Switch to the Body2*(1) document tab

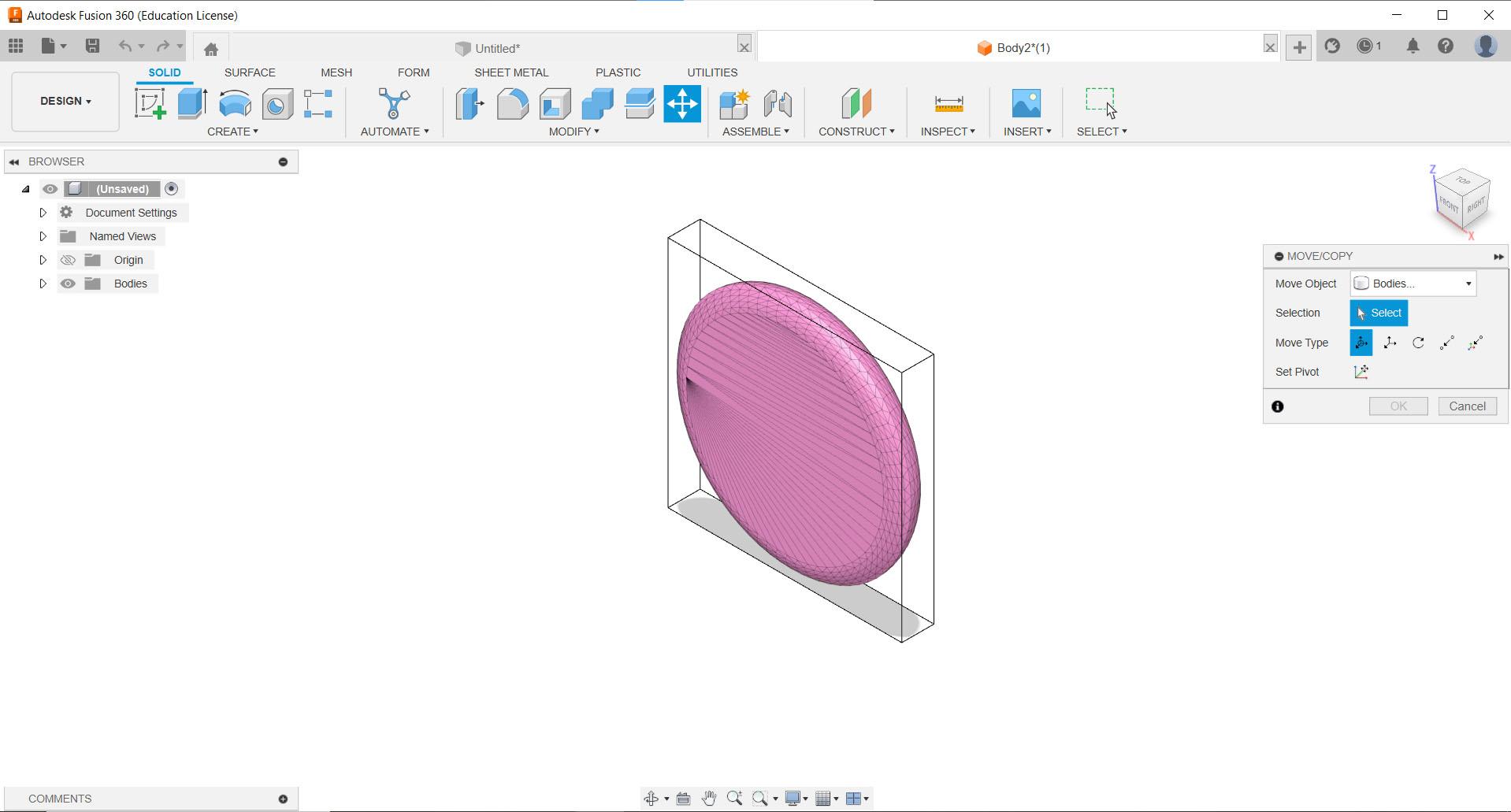[1014, 48]
